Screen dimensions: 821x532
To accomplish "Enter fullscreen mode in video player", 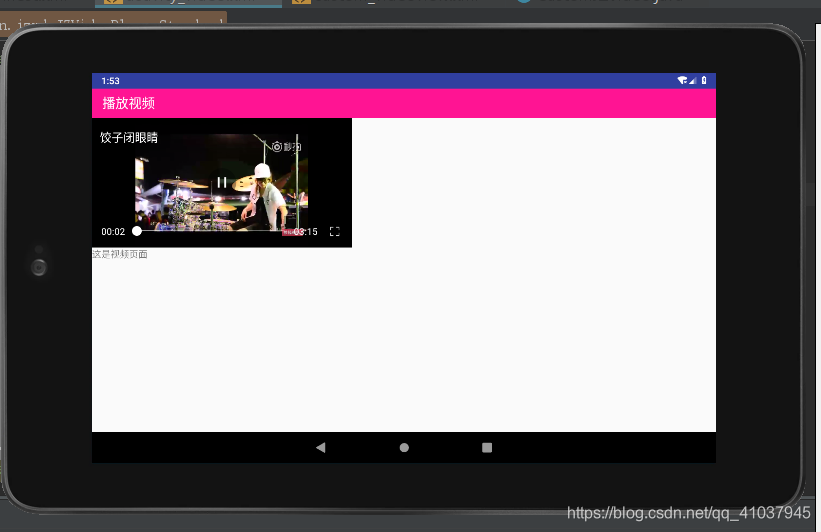I will 335,231.
